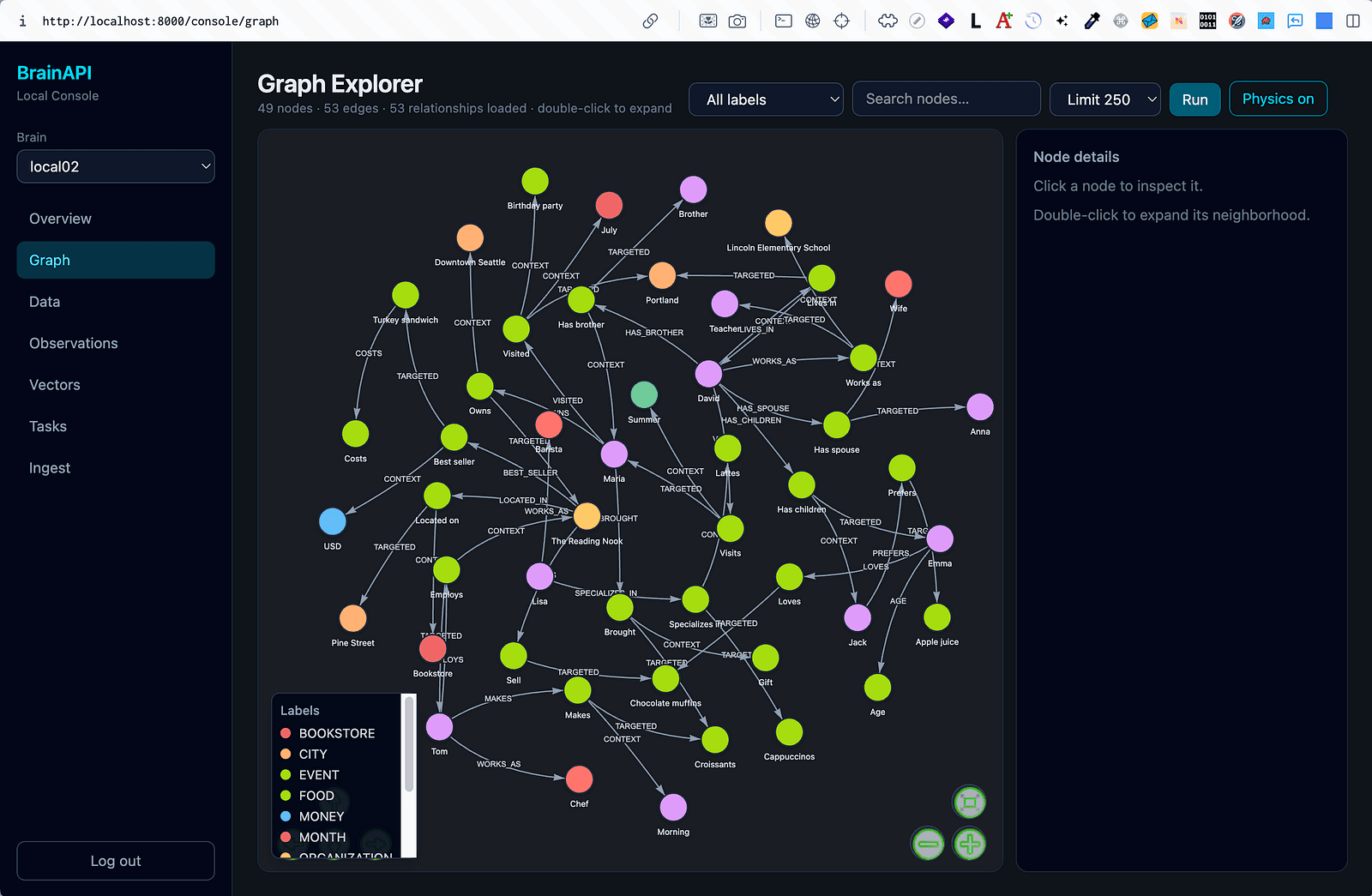
Task: Focus the Search nodes input field
Action: (x=946, y=99)
